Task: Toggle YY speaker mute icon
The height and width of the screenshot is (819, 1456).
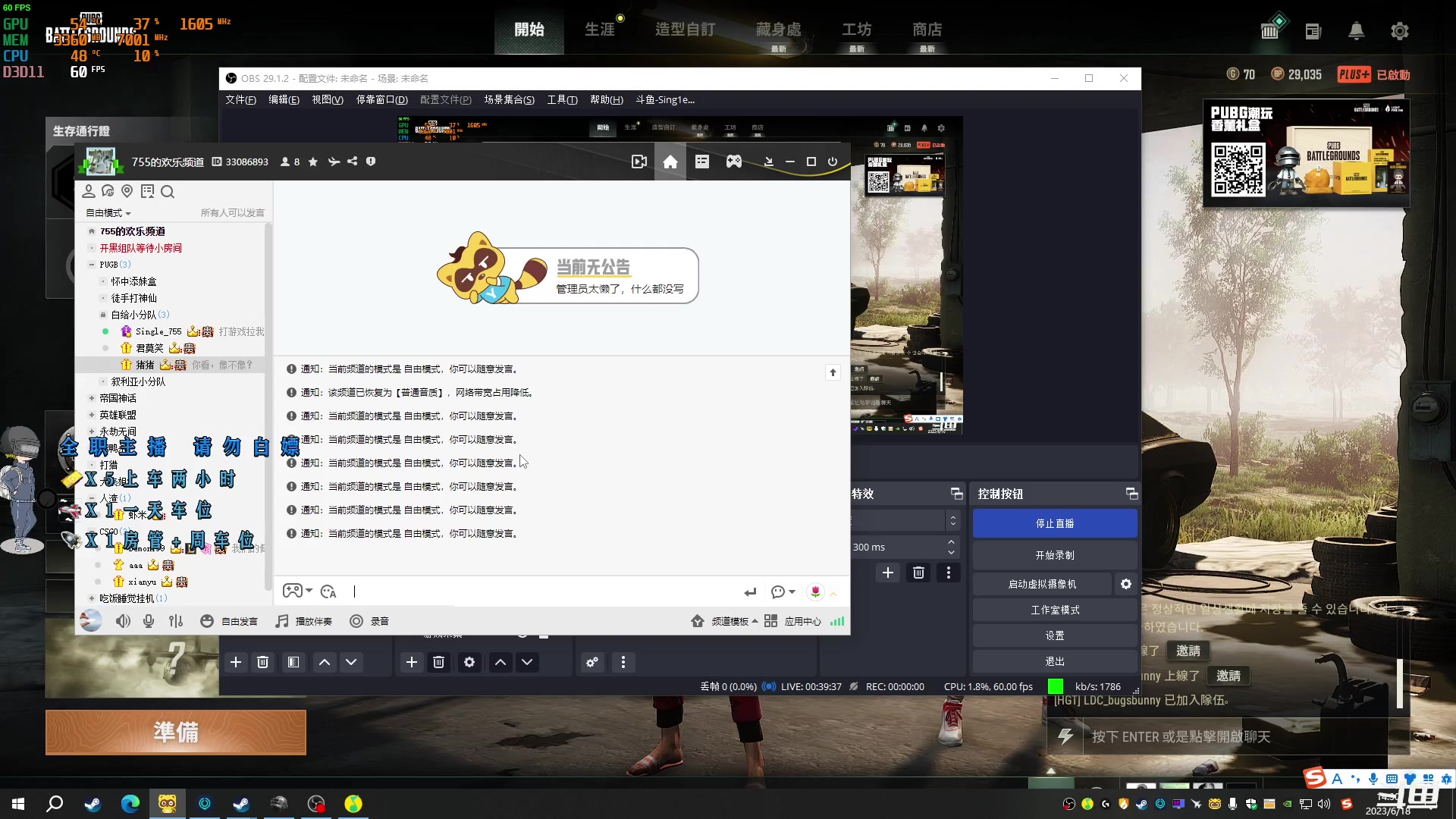Action: (123, 621)
